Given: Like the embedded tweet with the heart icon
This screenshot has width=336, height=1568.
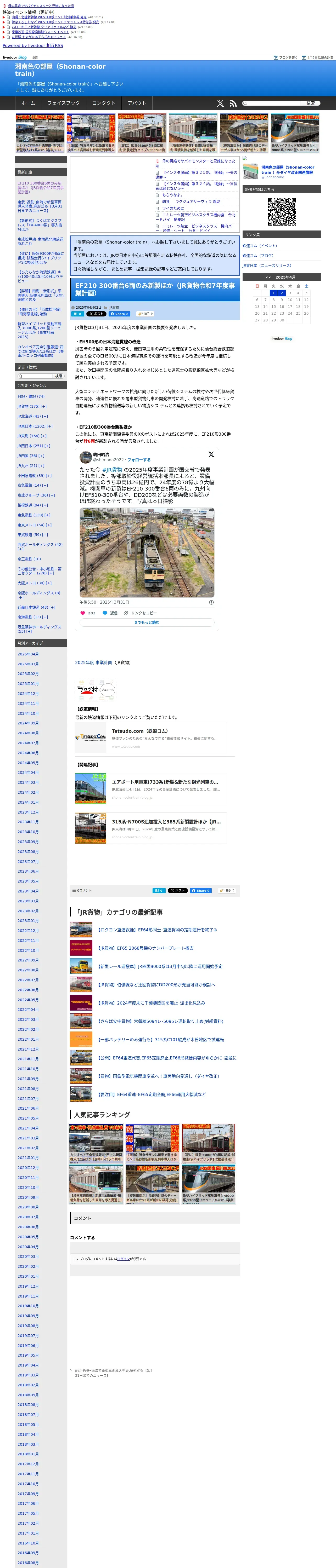Looking at the screenshot, I should (x=83, y=613).
